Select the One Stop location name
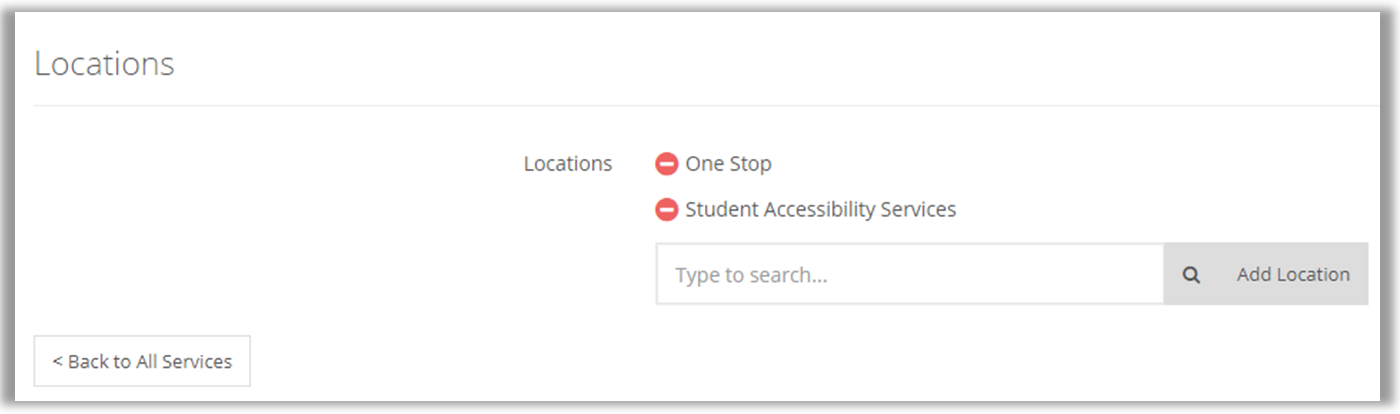 (728, 163)
